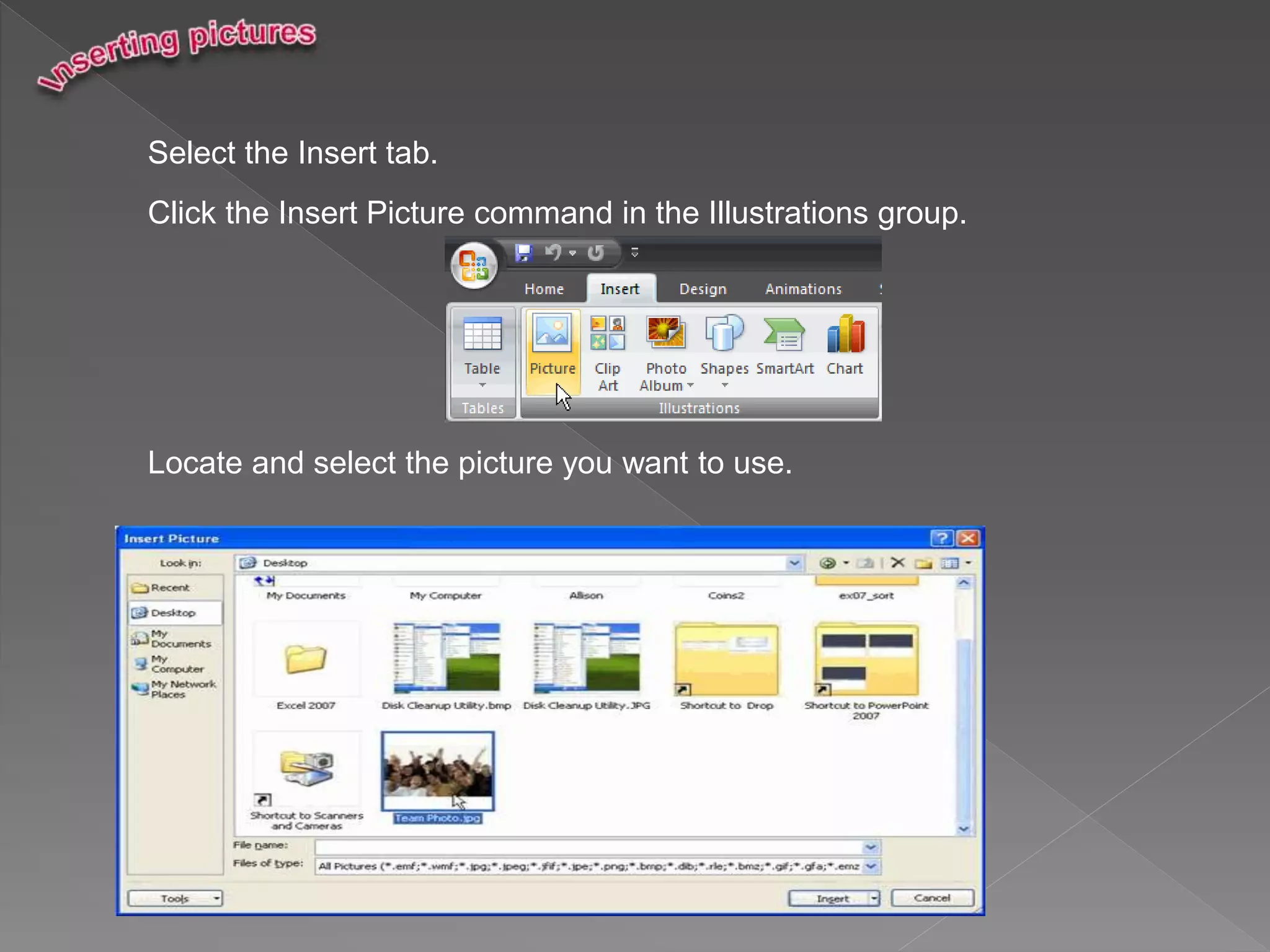Screen dimensions: 1270x952
Task: Select Desktop in the places bar
Action: tap(175, 612)
